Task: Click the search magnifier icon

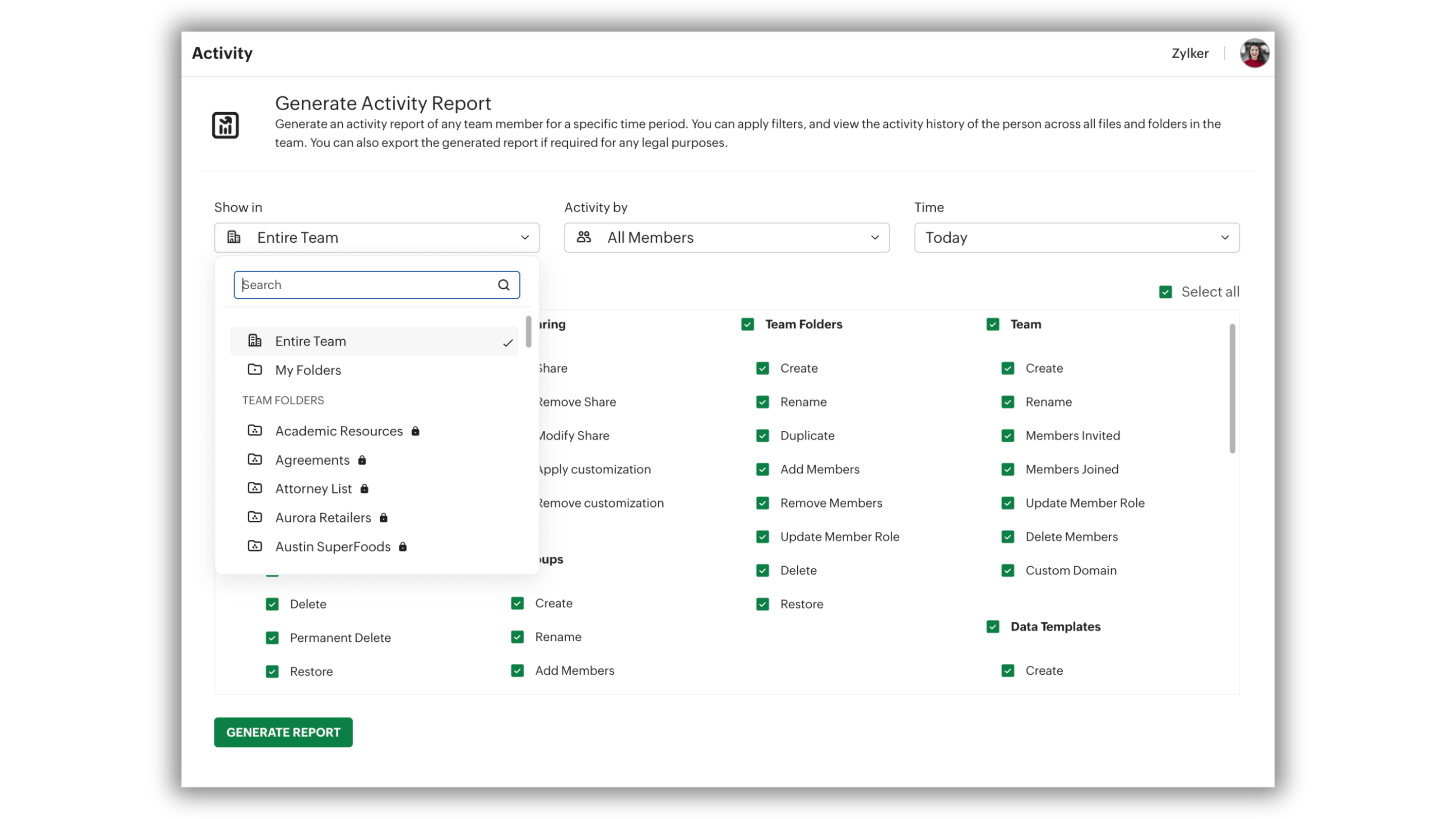Action: pyautogui.click(x=503, y=284)
